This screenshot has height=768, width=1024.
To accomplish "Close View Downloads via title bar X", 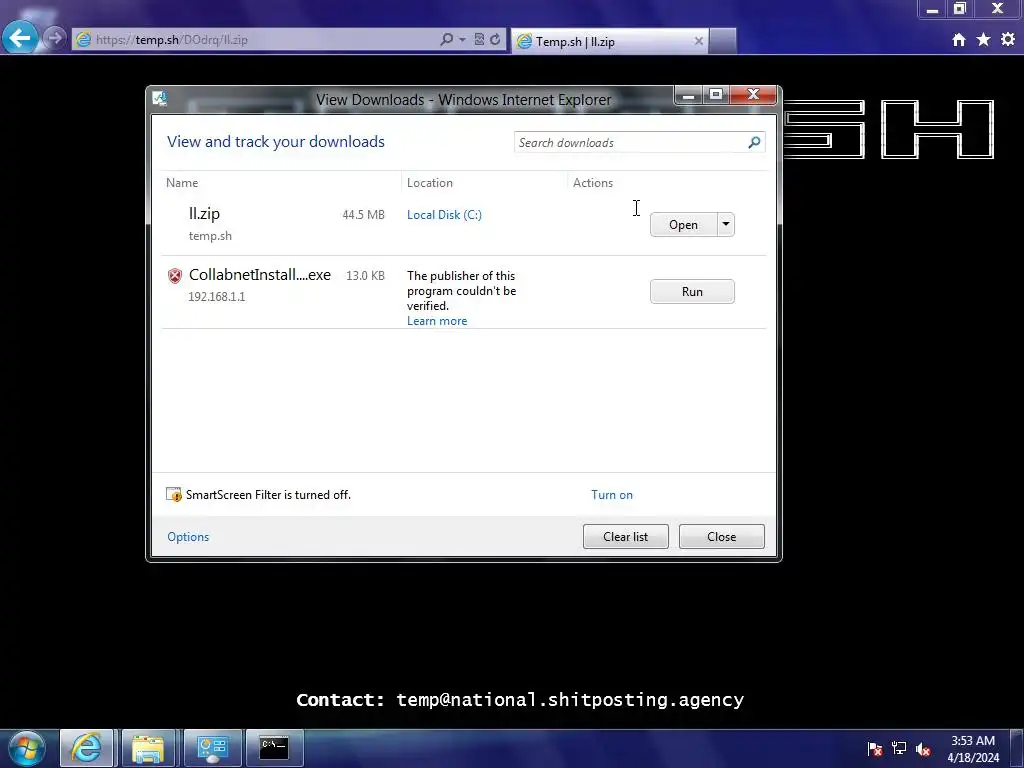I will click(753, 95).
